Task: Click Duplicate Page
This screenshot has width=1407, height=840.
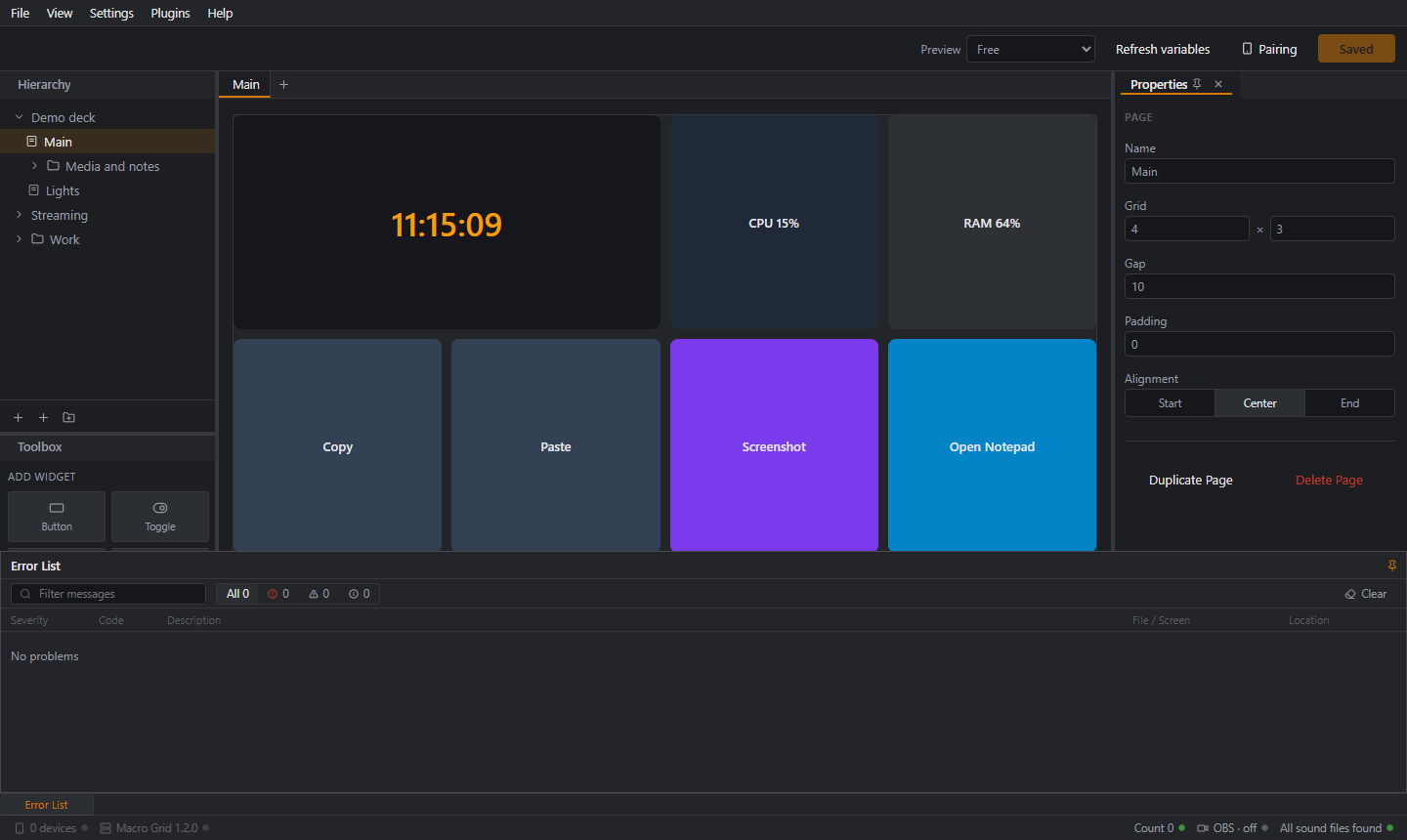Action: [x=1190, y=480]
